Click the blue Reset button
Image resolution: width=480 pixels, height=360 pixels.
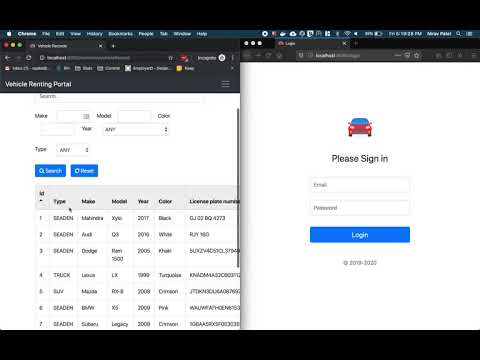click(x=84, y=171)
